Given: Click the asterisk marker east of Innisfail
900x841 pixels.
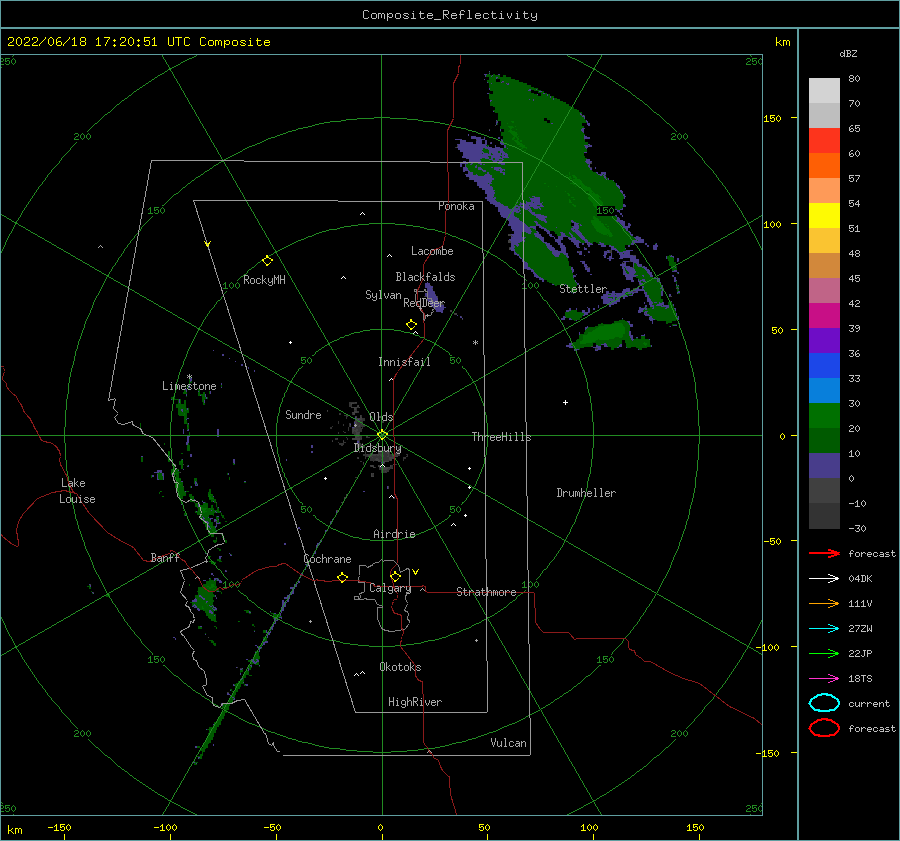Looking at the screenshot, I should [475, 343].
